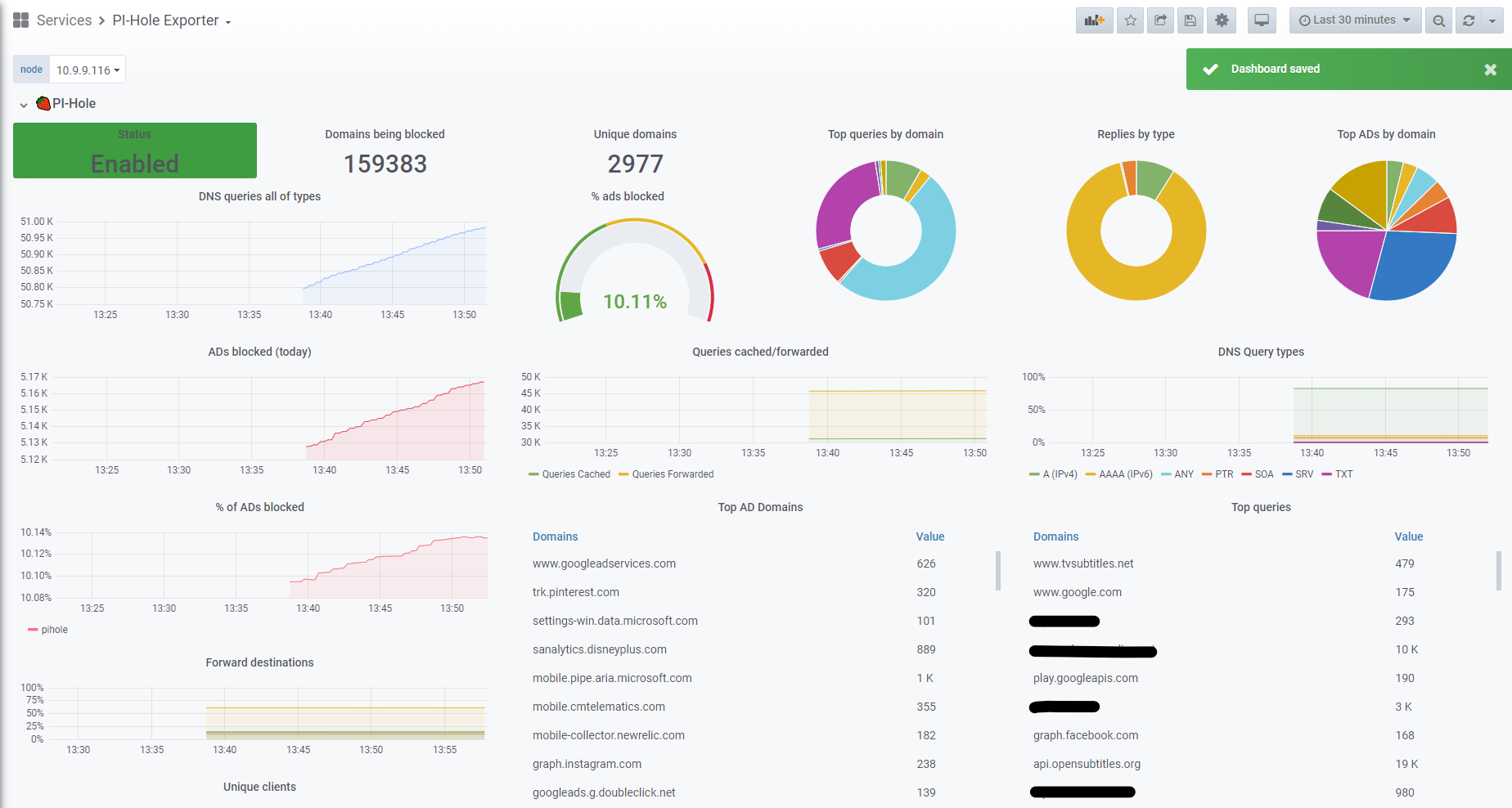This screenshot has width=1512, height=808.
Task: Open the Last 30 minutes time picker
Action: coord(1355,20)
